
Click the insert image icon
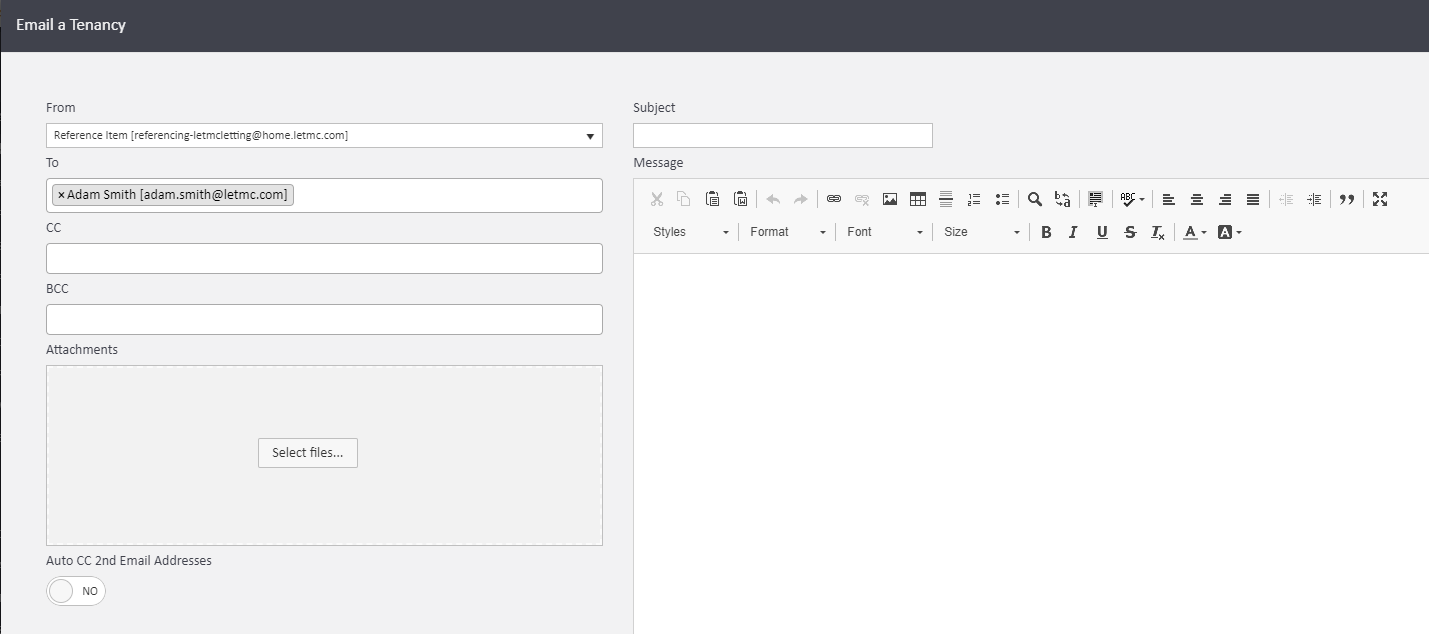pyautogui.click(x=890, y=199)
